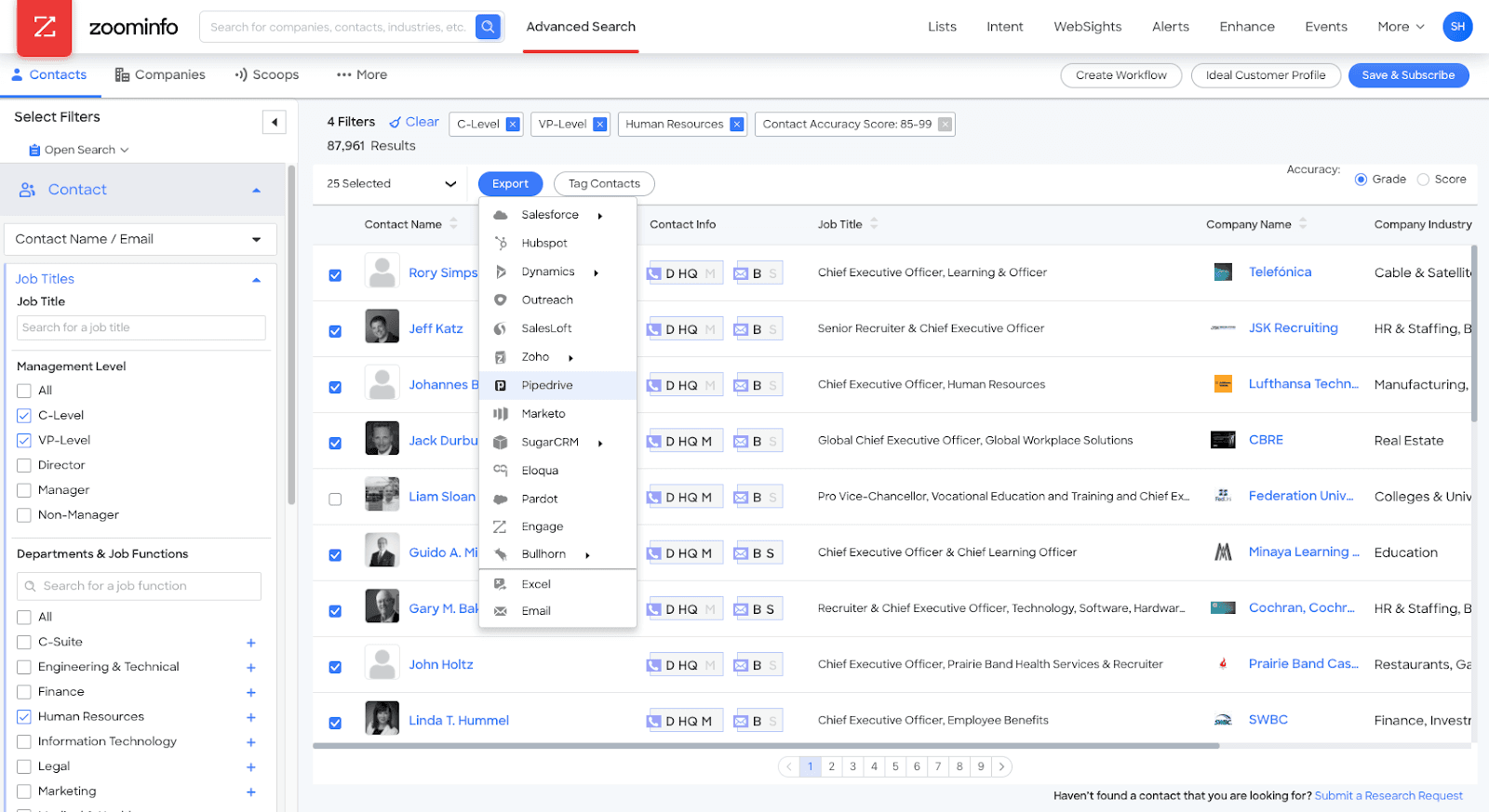Open the Open Search dropdown
1489x812 pixels.
(x=79, y=150)
